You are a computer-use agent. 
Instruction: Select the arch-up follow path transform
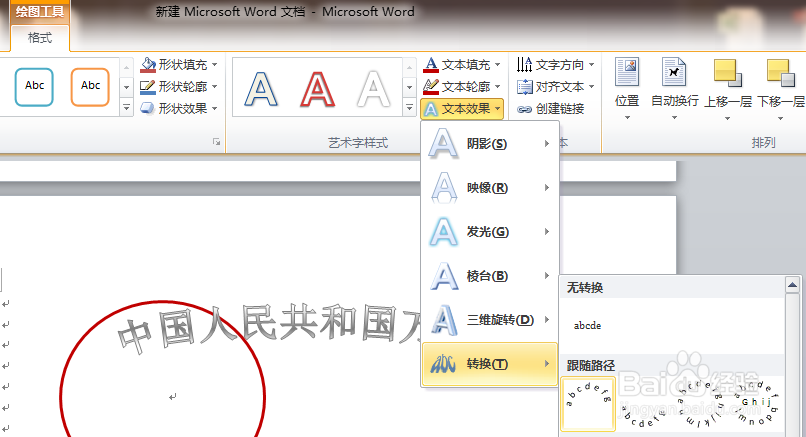click(589, 404)
